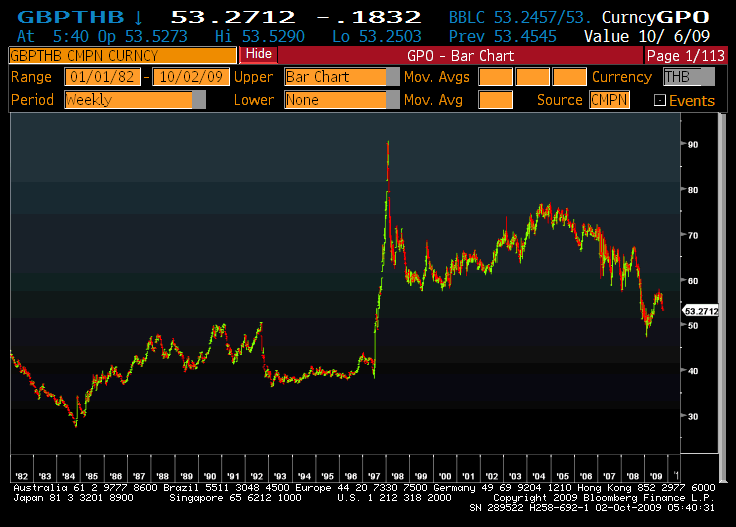This screenshot has height=527, width=736.
Task: Click the GPO - Bar Chart title bar
Action: click(x=460, y=56)
